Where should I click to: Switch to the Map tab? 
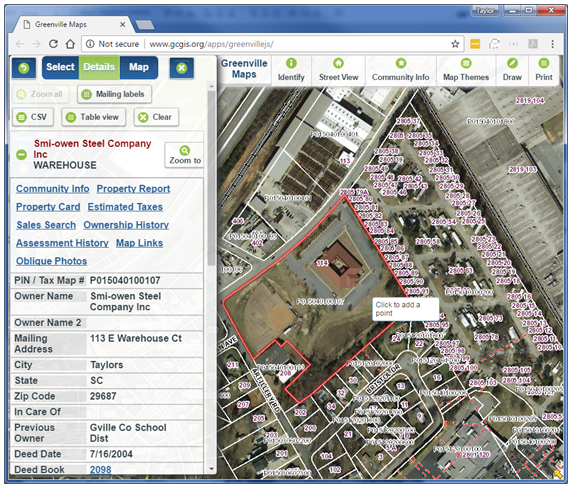(x=139, y=67)
